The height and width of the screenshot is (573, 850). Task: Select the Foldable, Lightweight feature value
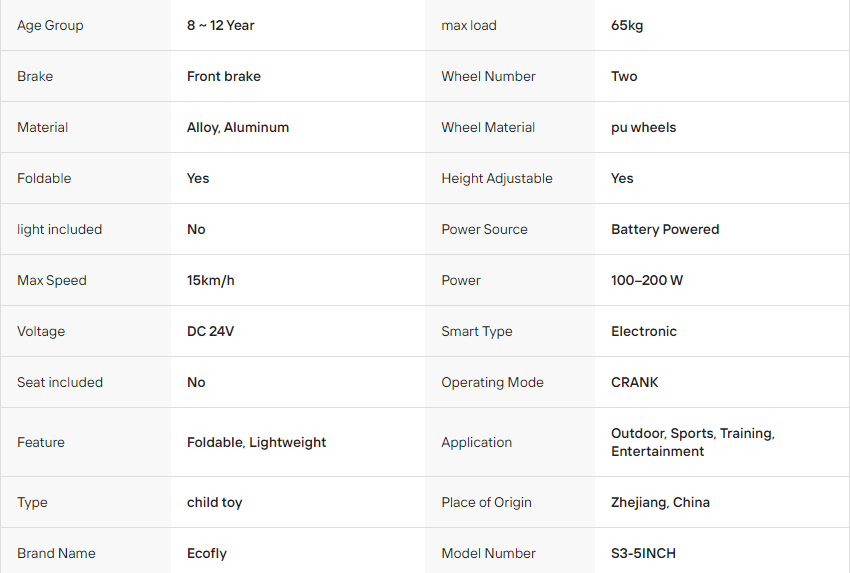pos(256,442)
